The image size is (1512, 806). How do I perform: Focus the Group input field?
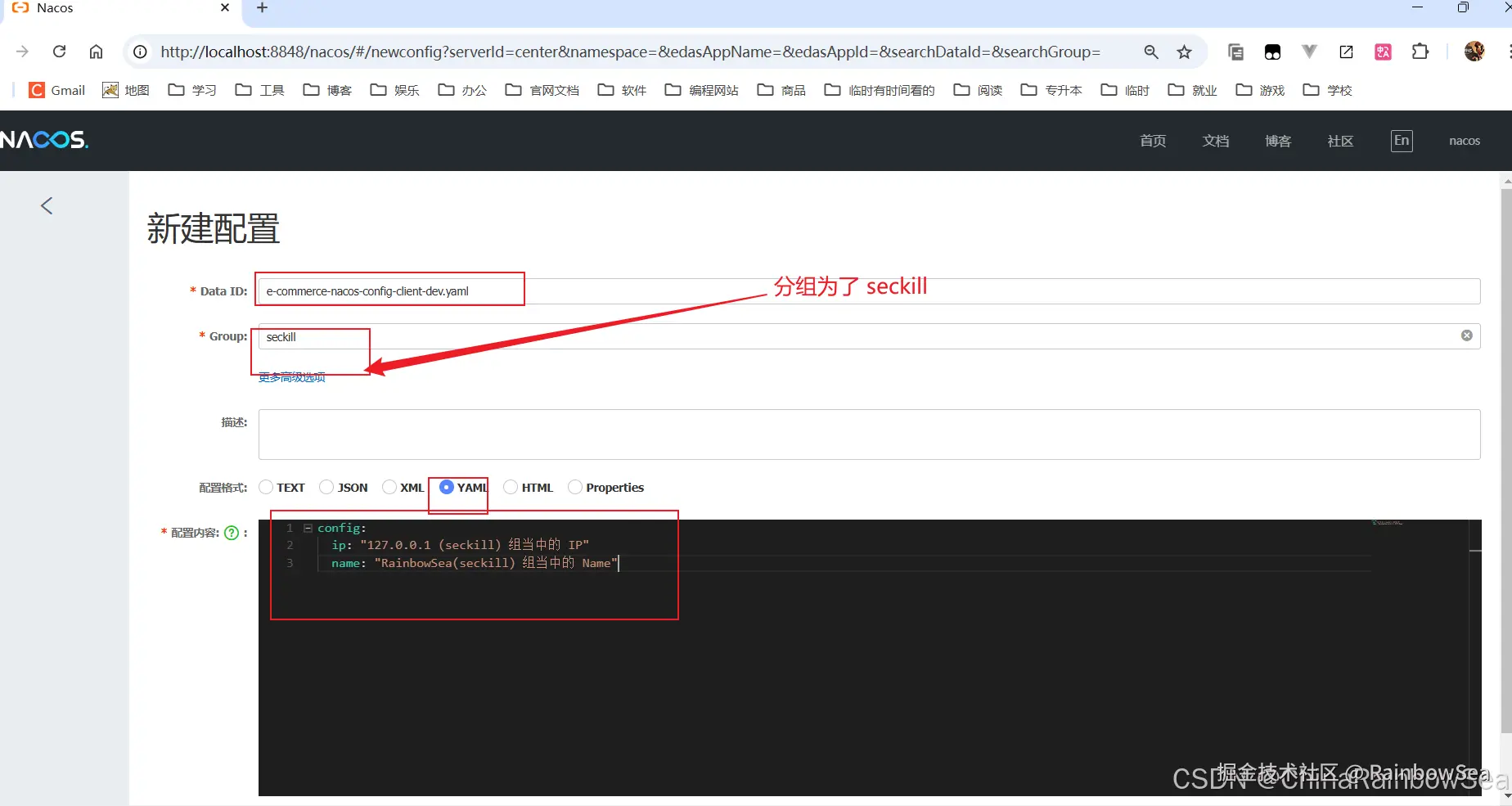point(869,336)
